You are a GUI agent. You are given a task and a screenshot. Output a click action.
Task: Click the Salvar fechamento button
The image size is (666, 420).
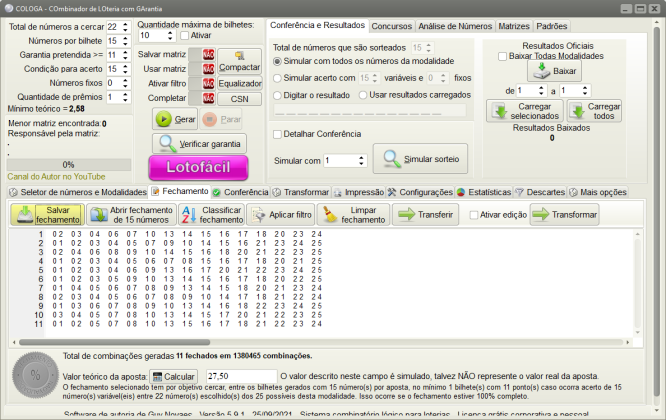(47, 213)
